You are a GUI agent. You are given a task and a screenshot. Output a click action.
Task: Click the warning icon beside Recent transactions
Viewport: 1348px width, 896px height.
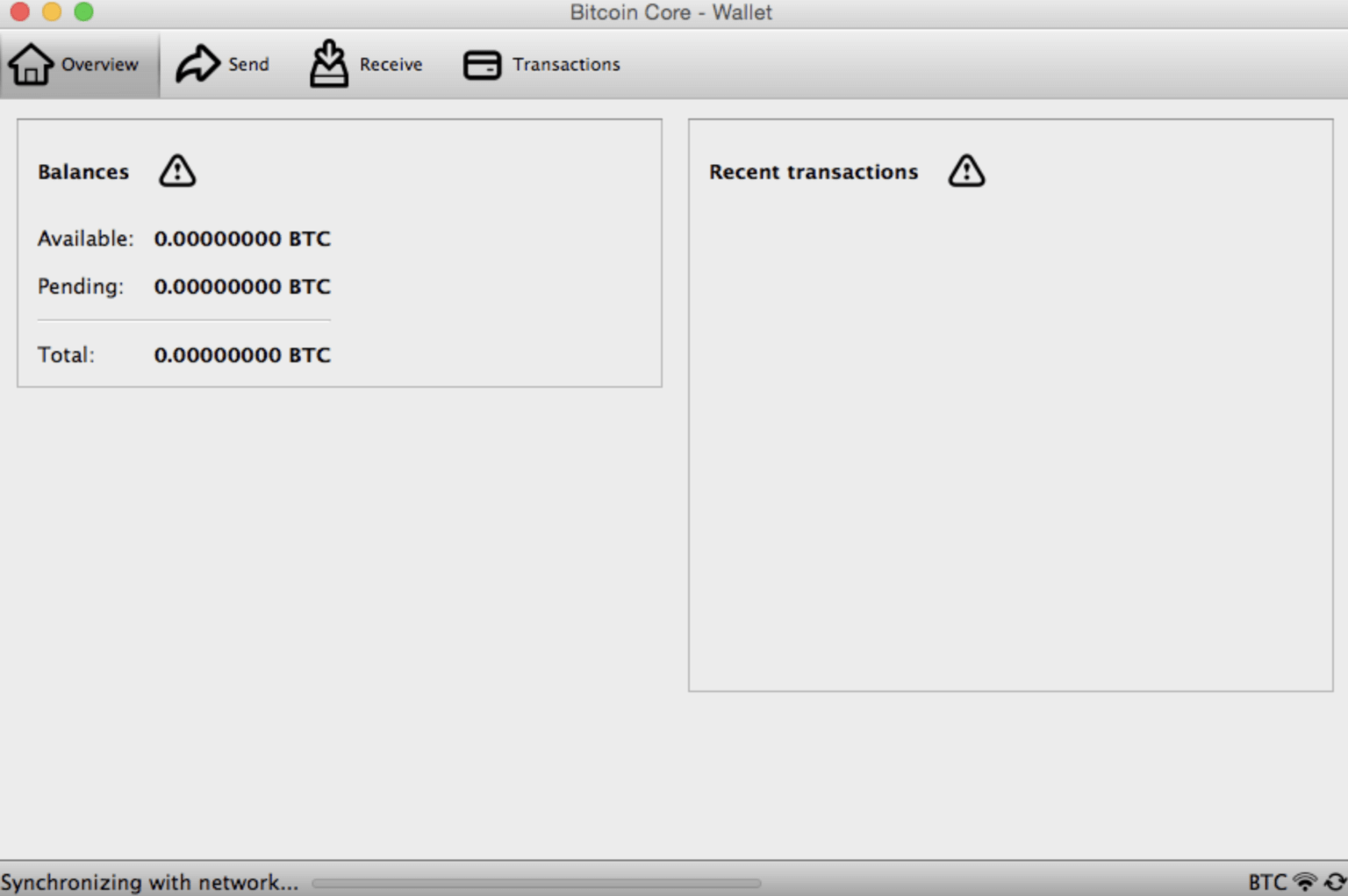[x=965, y=171]
